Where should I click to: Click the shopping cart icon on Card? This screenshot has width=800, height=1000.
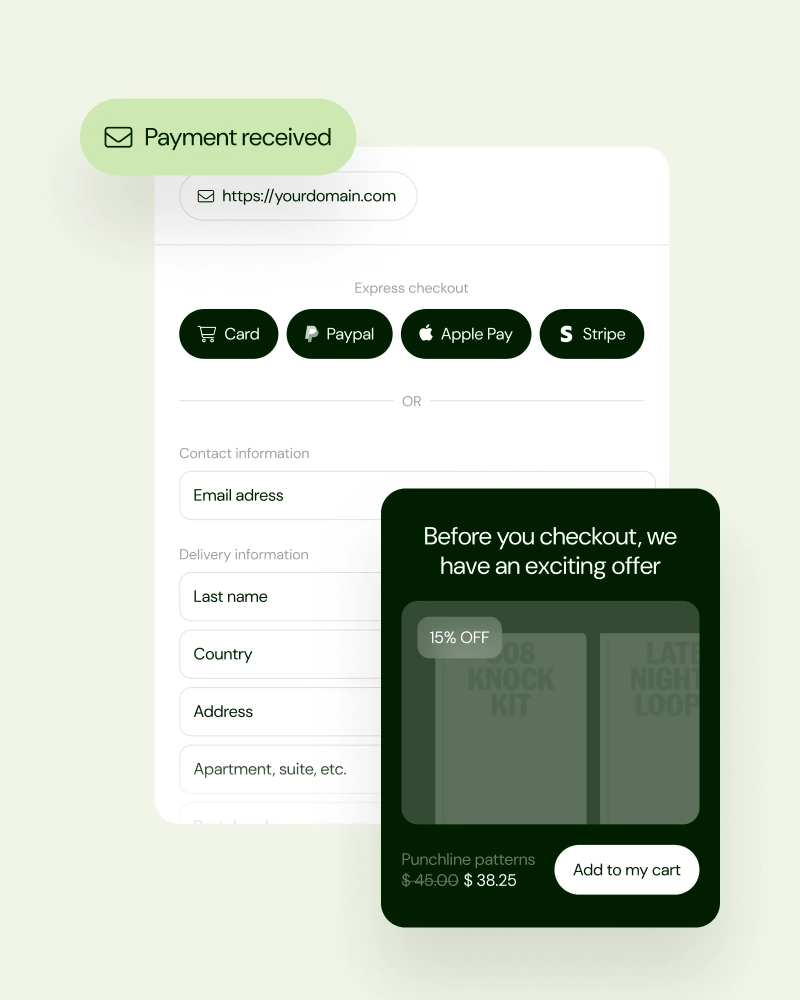[x=207, y=334]
